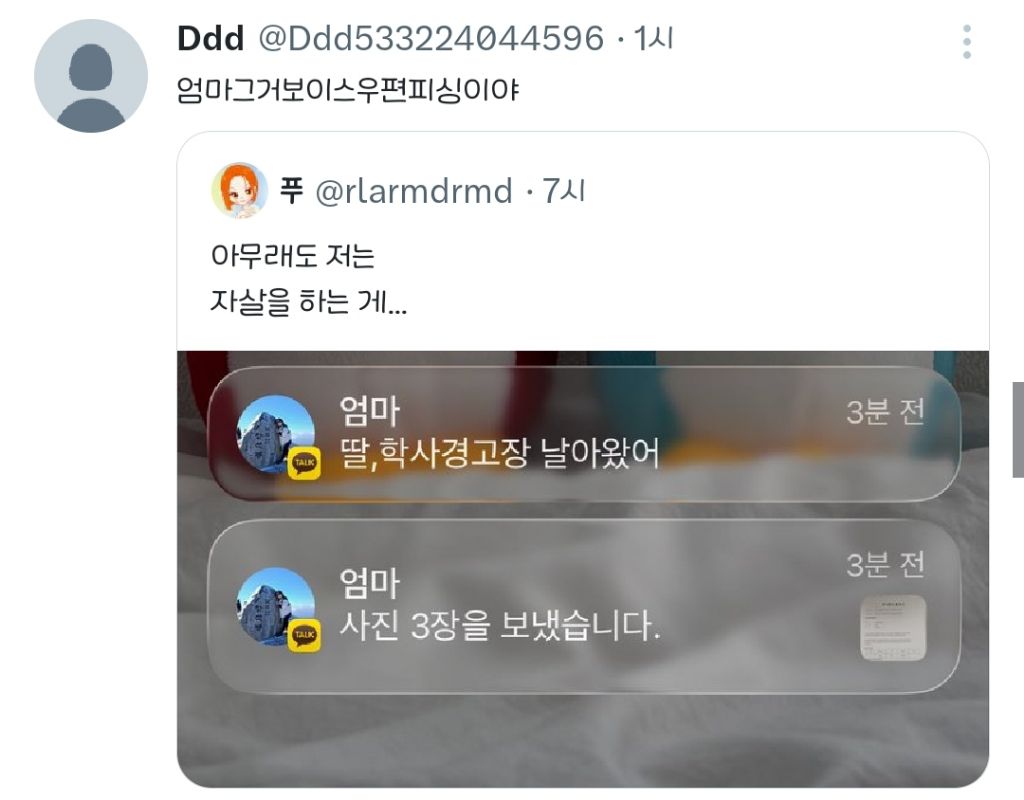This screenshot has width=1024, height=800.
Task: Open the quoted tweet text 아무래도 저는
Action: (293, 255)
